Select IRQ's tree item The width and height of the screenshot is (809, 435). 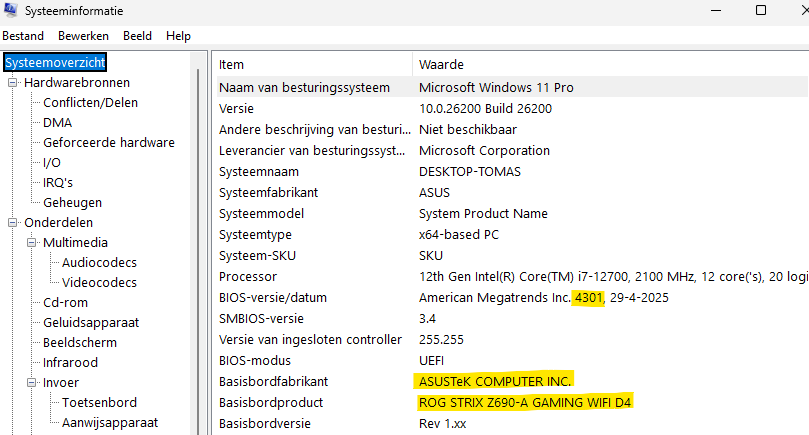[x=58, y=183]
